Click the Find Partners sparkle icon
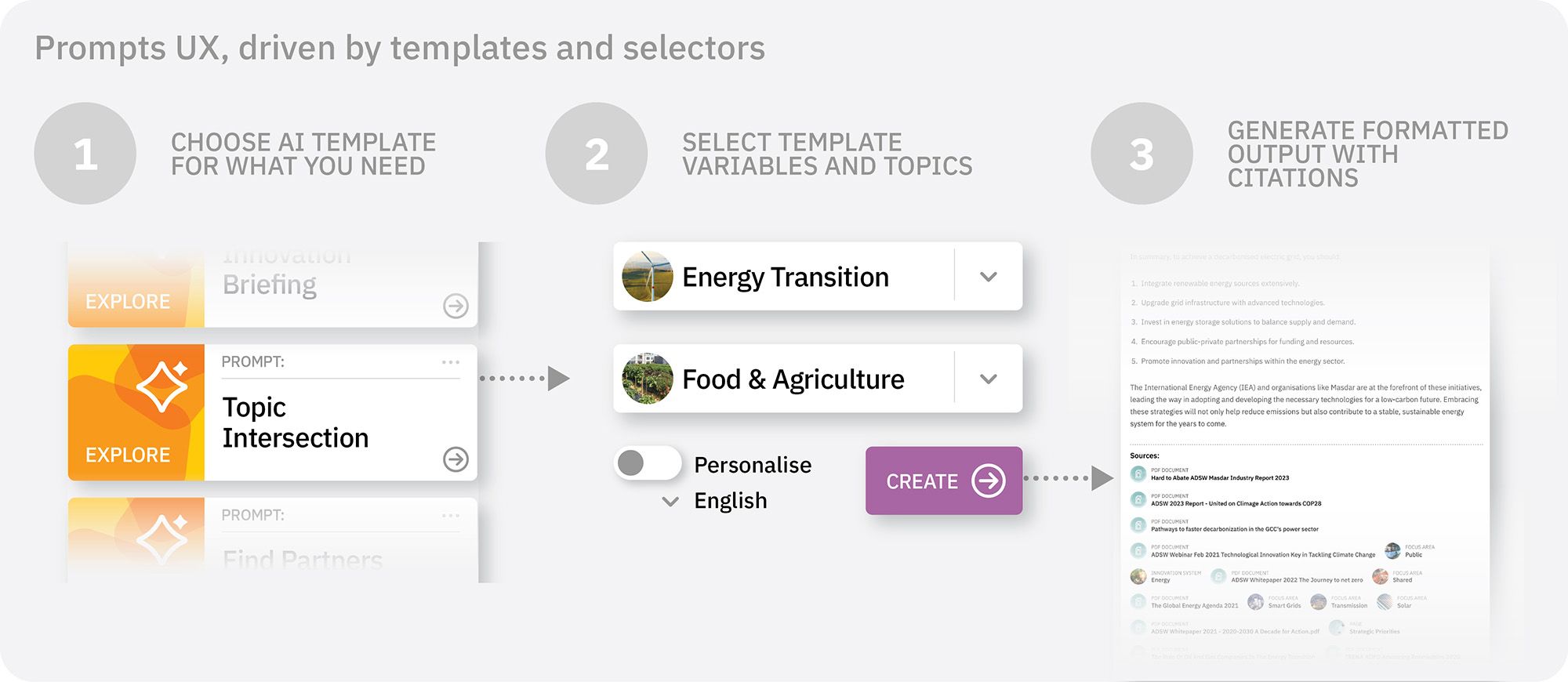1568x682 pixels. pyautogui.click(x=162, y=539)
